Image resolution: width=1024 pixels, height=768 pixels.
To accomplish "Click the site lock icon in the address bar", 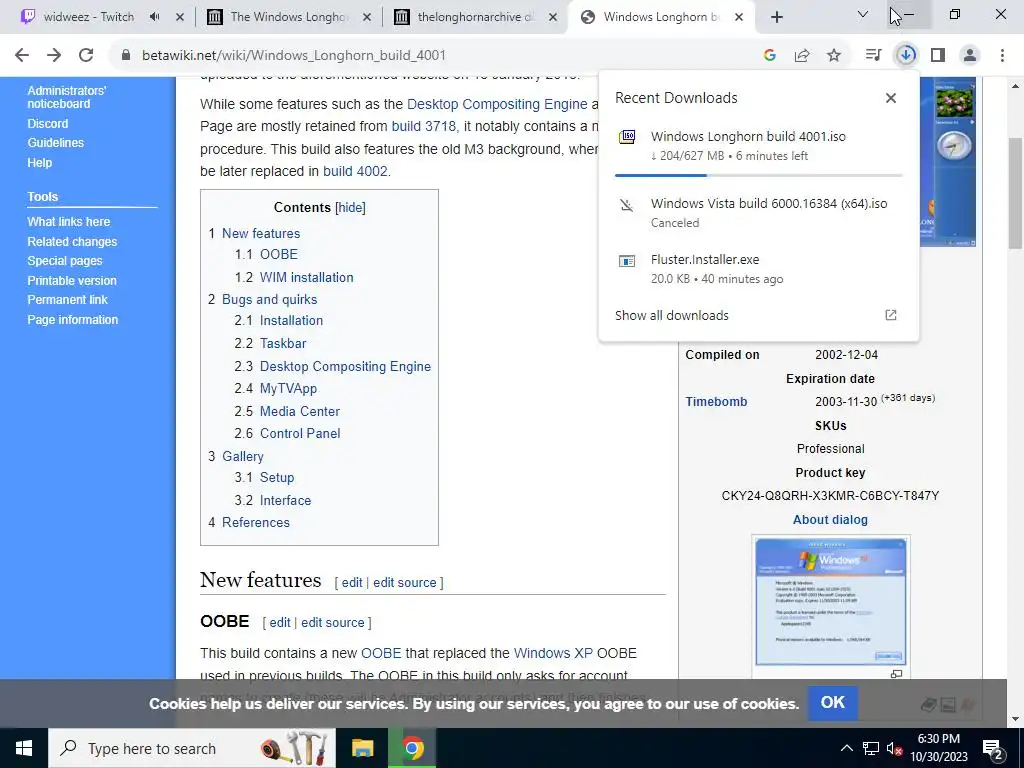I will tap(126, 56).
